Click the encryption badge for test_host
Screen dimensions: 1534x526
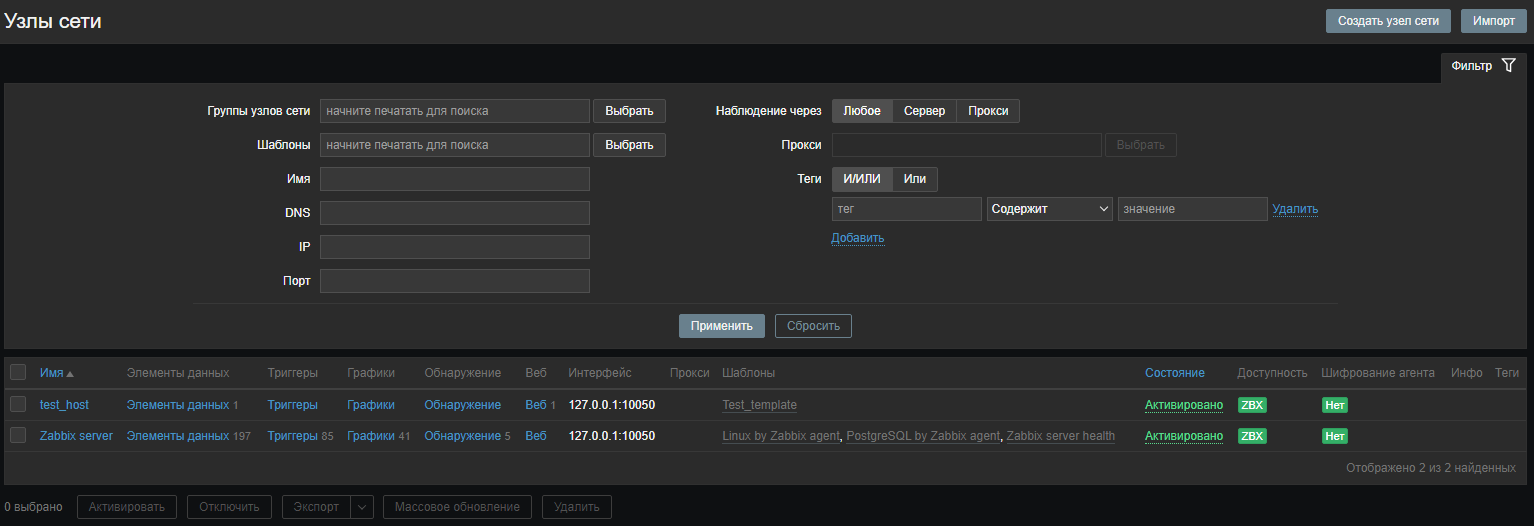point(1334,405)
